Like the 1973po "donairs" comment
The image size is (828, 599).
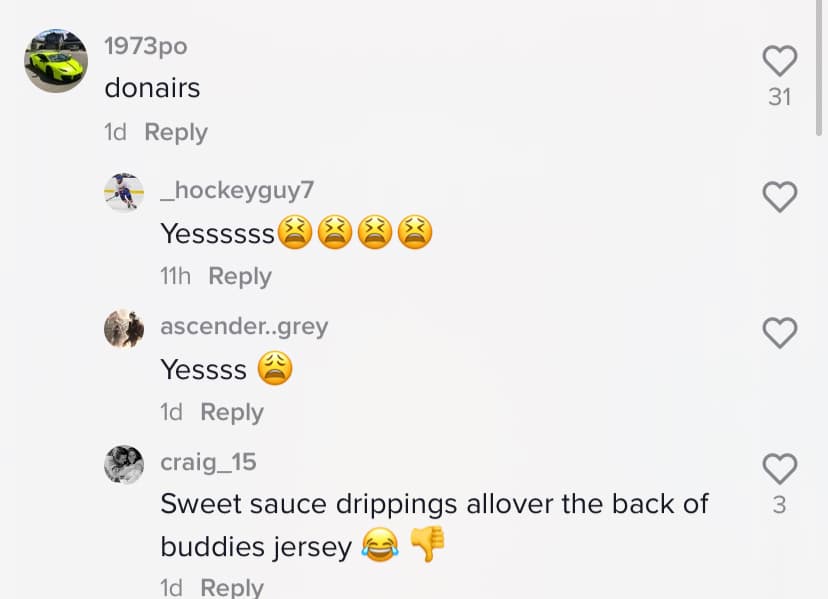(x=780, y=61)
